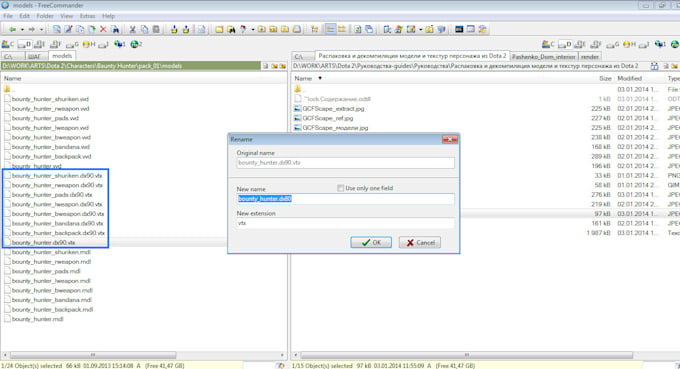Click the OK button in Rename dialog

point(371,242)
